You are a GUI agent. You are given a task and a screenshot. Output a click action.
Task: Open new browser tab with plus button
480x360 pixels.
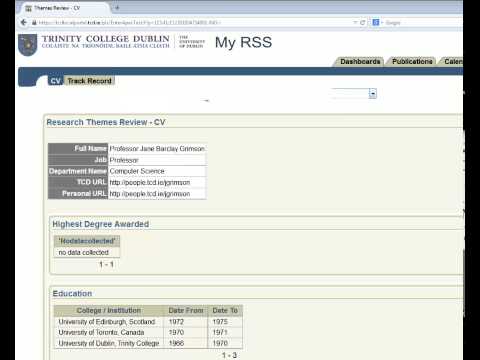pos(117,8)
